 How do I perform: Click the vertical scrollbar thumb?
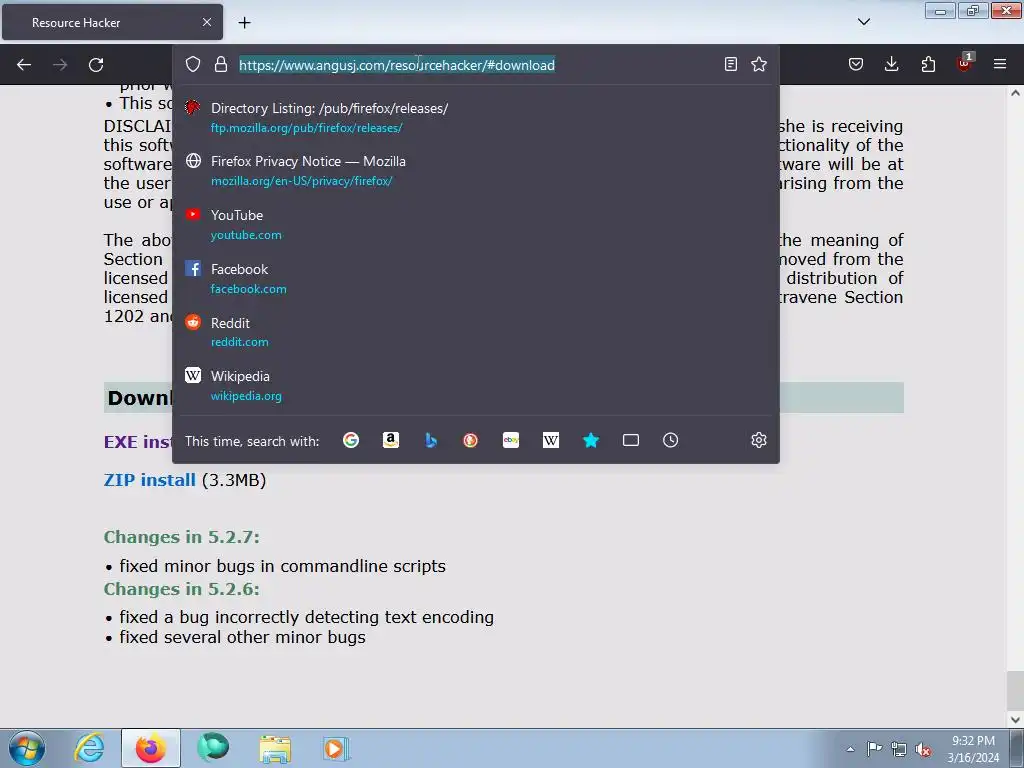[x=1015, y=691]
